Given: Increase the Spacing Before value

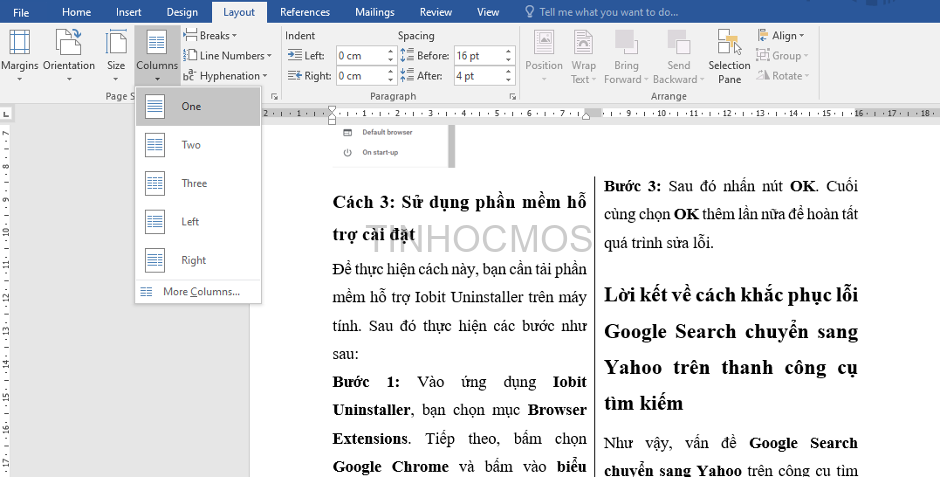Looking at the screenshot, I should point(509,51).
